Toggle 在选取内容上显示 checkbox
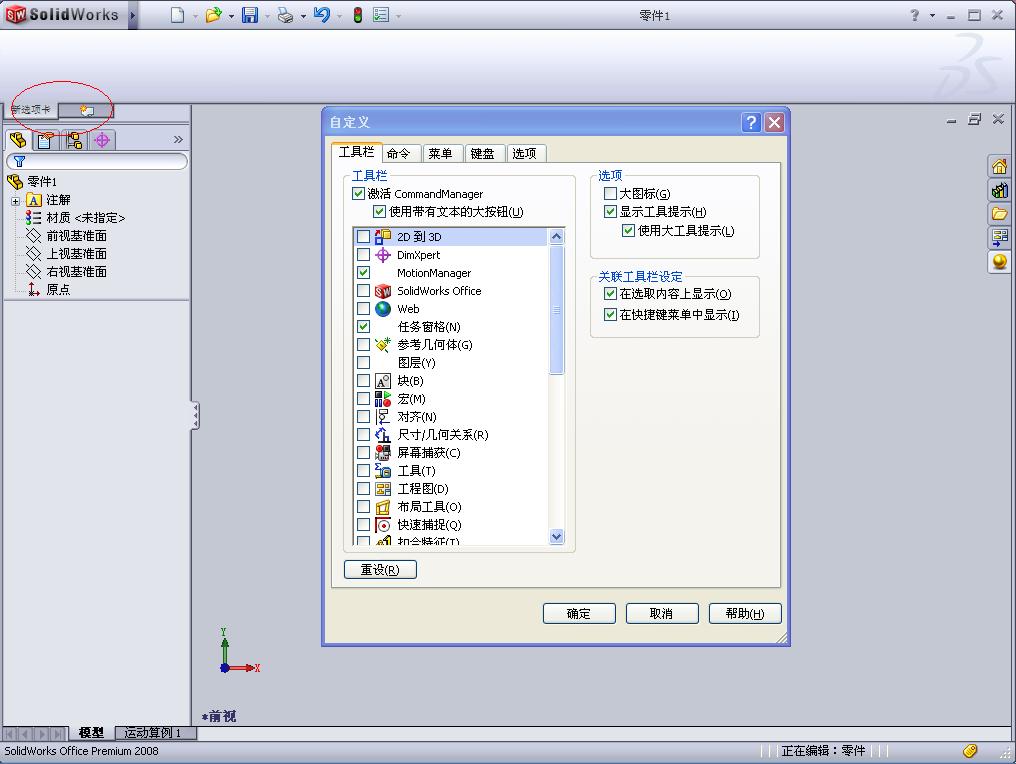The height and width of the screenshot is (764, 1016). click(x=610, y=294)
